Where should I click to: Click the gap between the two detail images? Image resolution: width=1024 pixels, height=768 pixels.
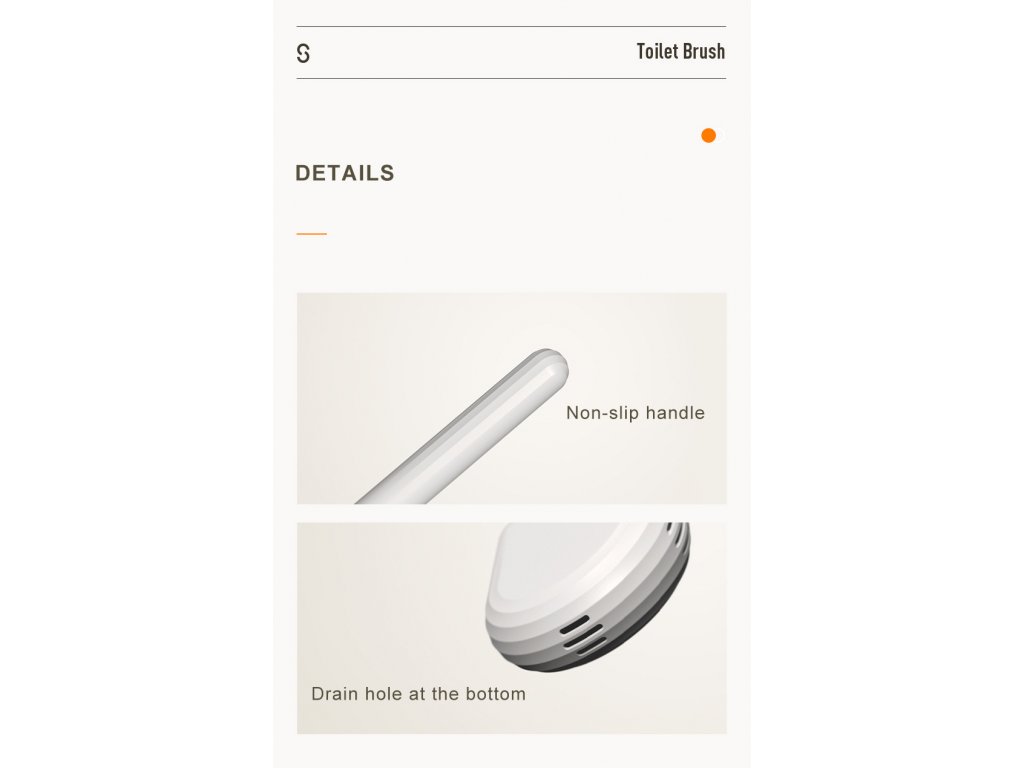point(511,513)
